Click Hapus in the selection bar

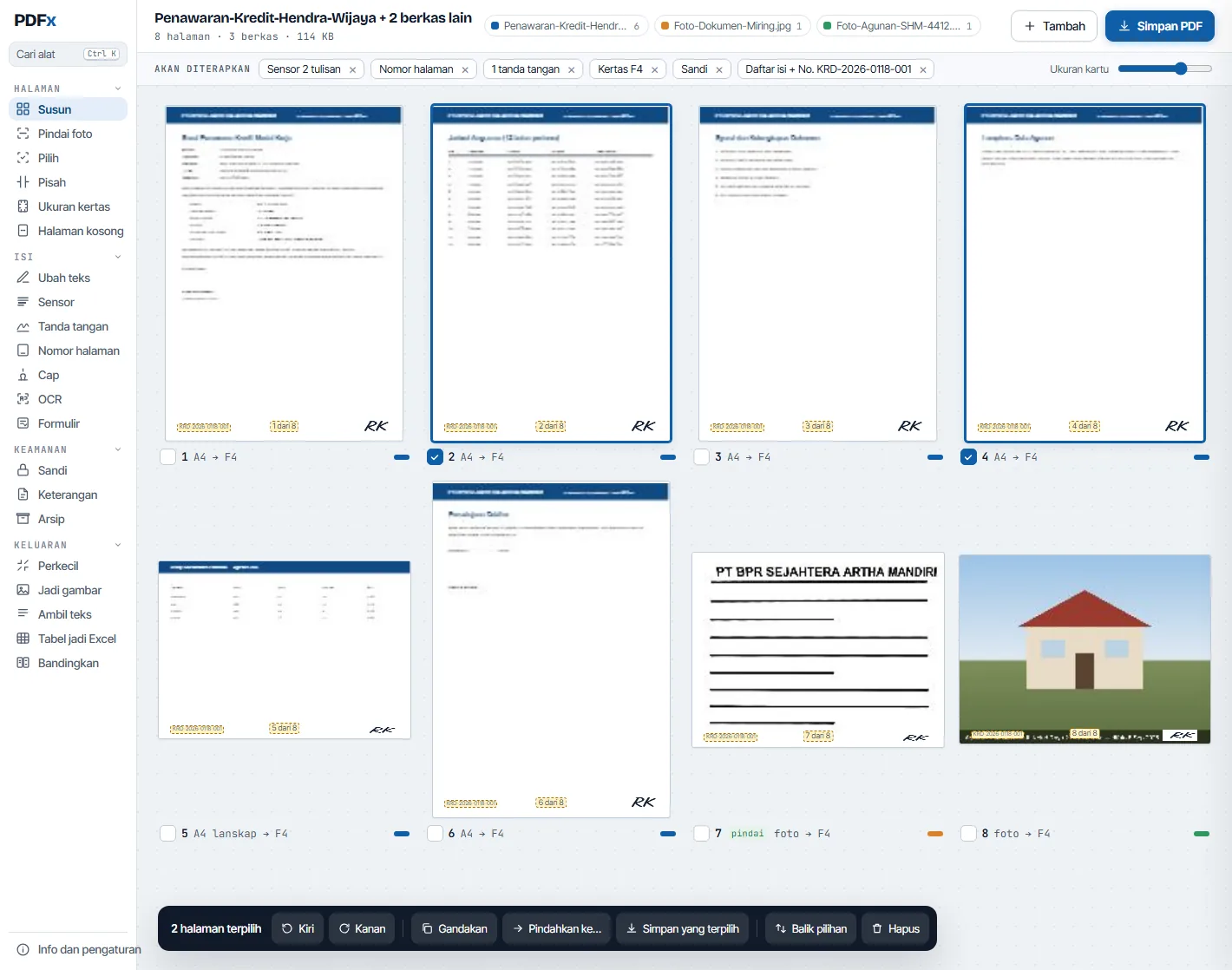[895, 928]
